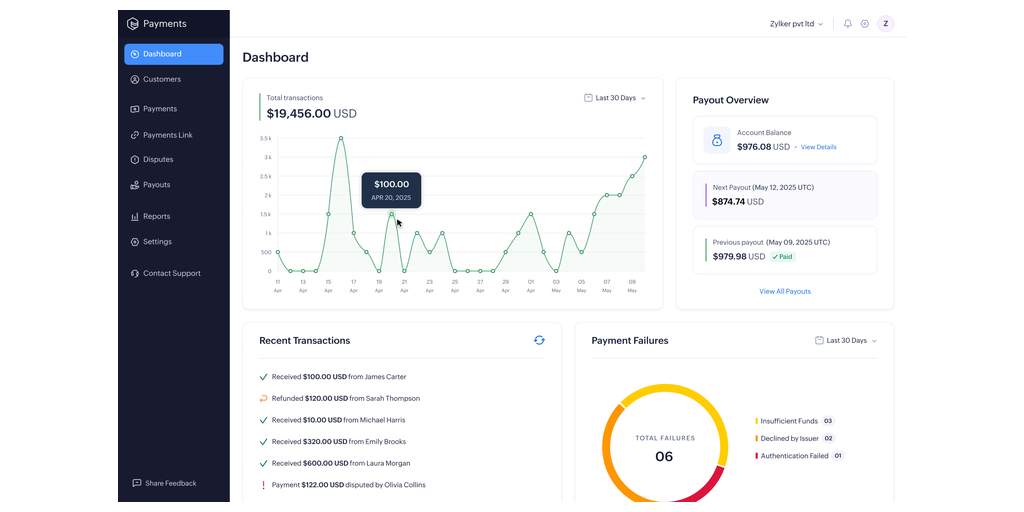Screen dimensions: 1024x512
Task: Open Total transactions Last 30 Days dropdown
Action: pyautogui.click(x=615, y=98)
